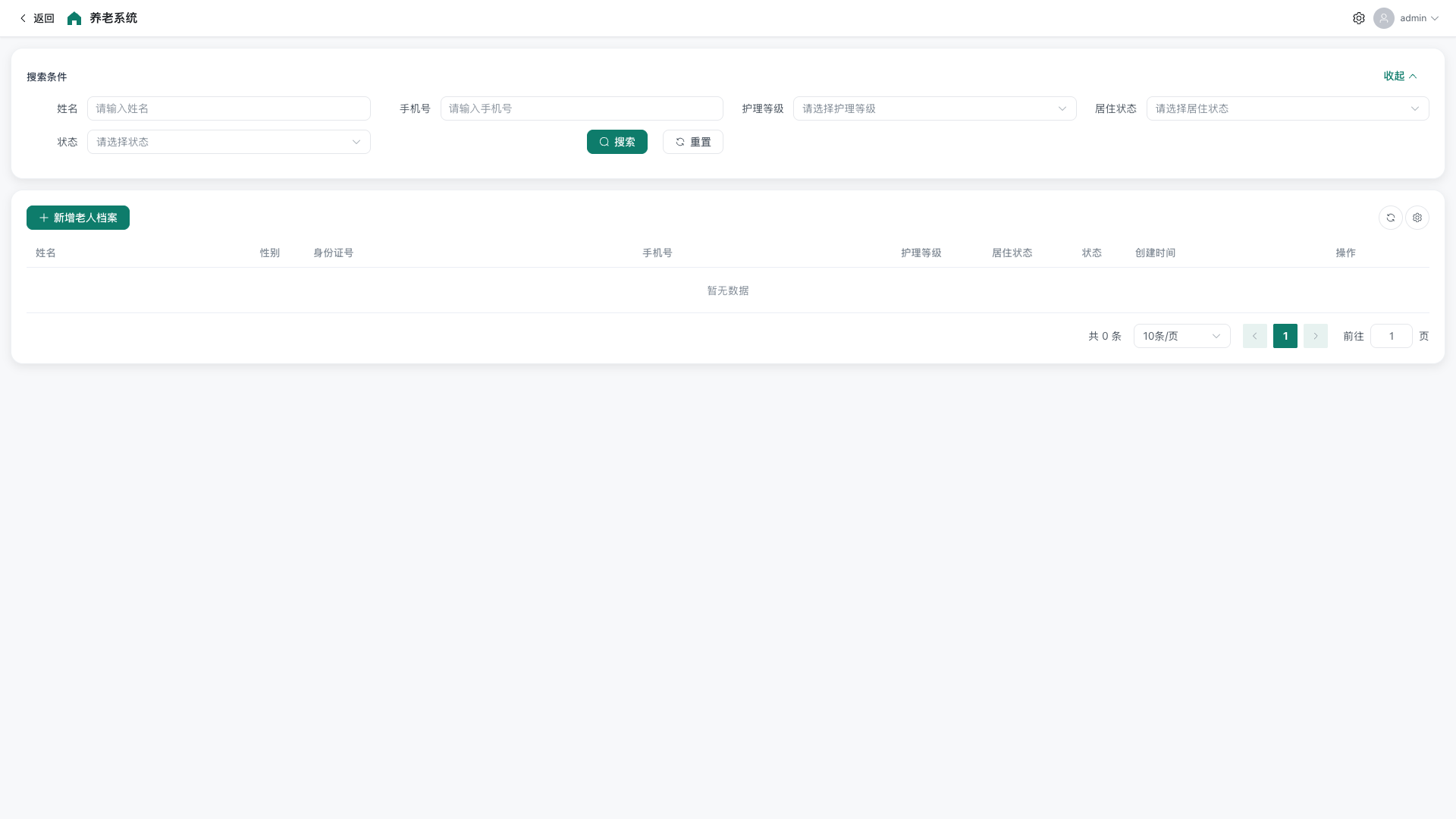
Task: Select page 1 in the pagination
Action: pos(1285,335)
